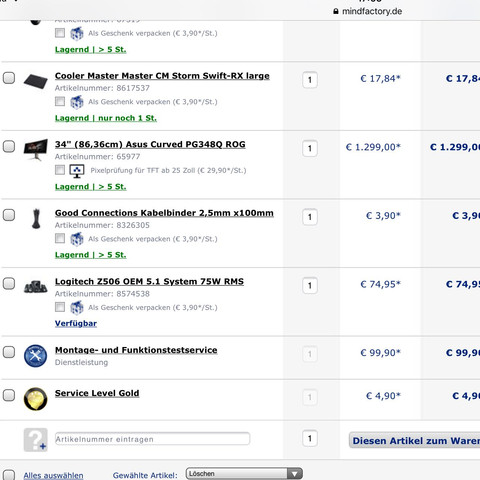Click the gift wrap icon under Cooler Master

(x=77, y=102)
